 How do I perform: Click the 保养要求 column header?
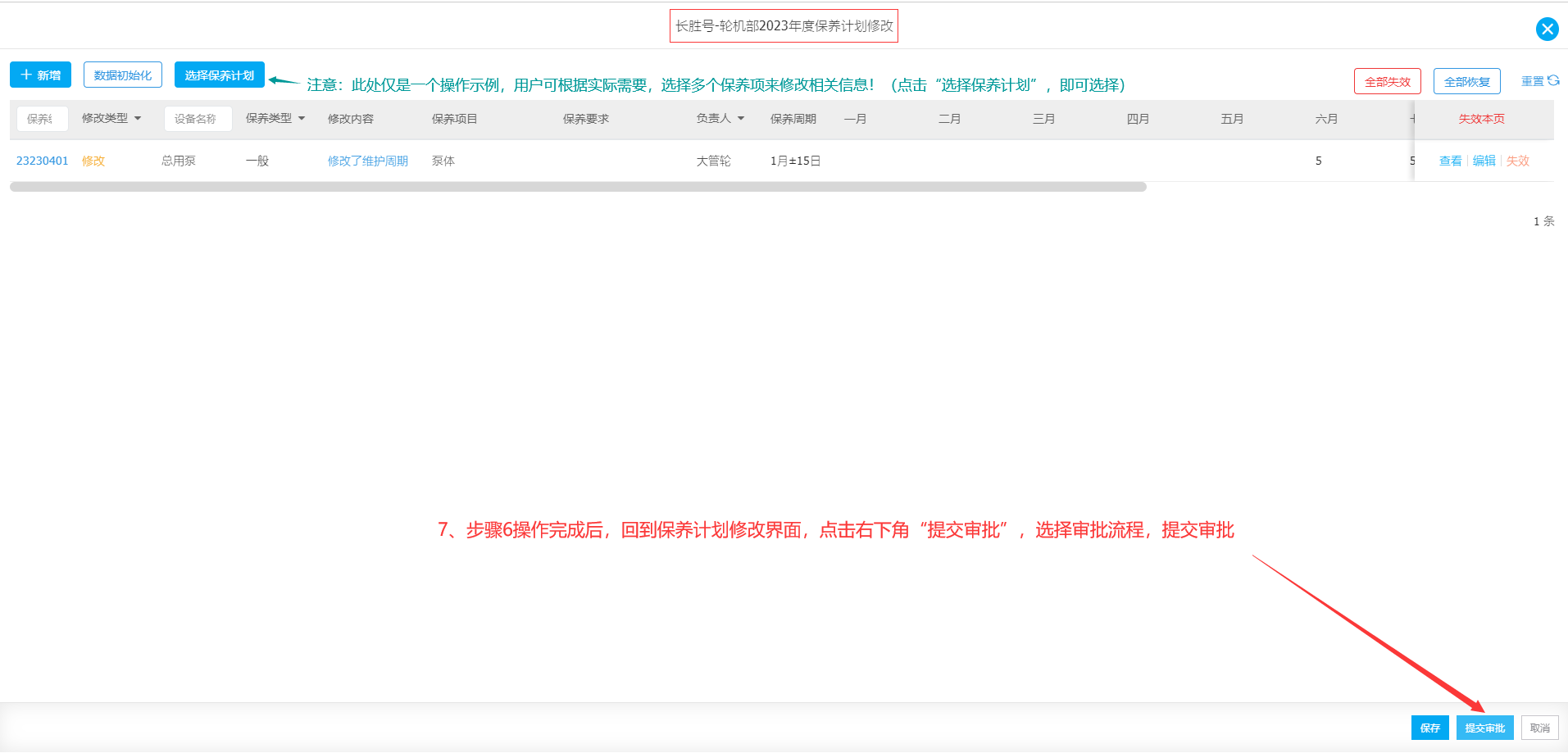586,119
